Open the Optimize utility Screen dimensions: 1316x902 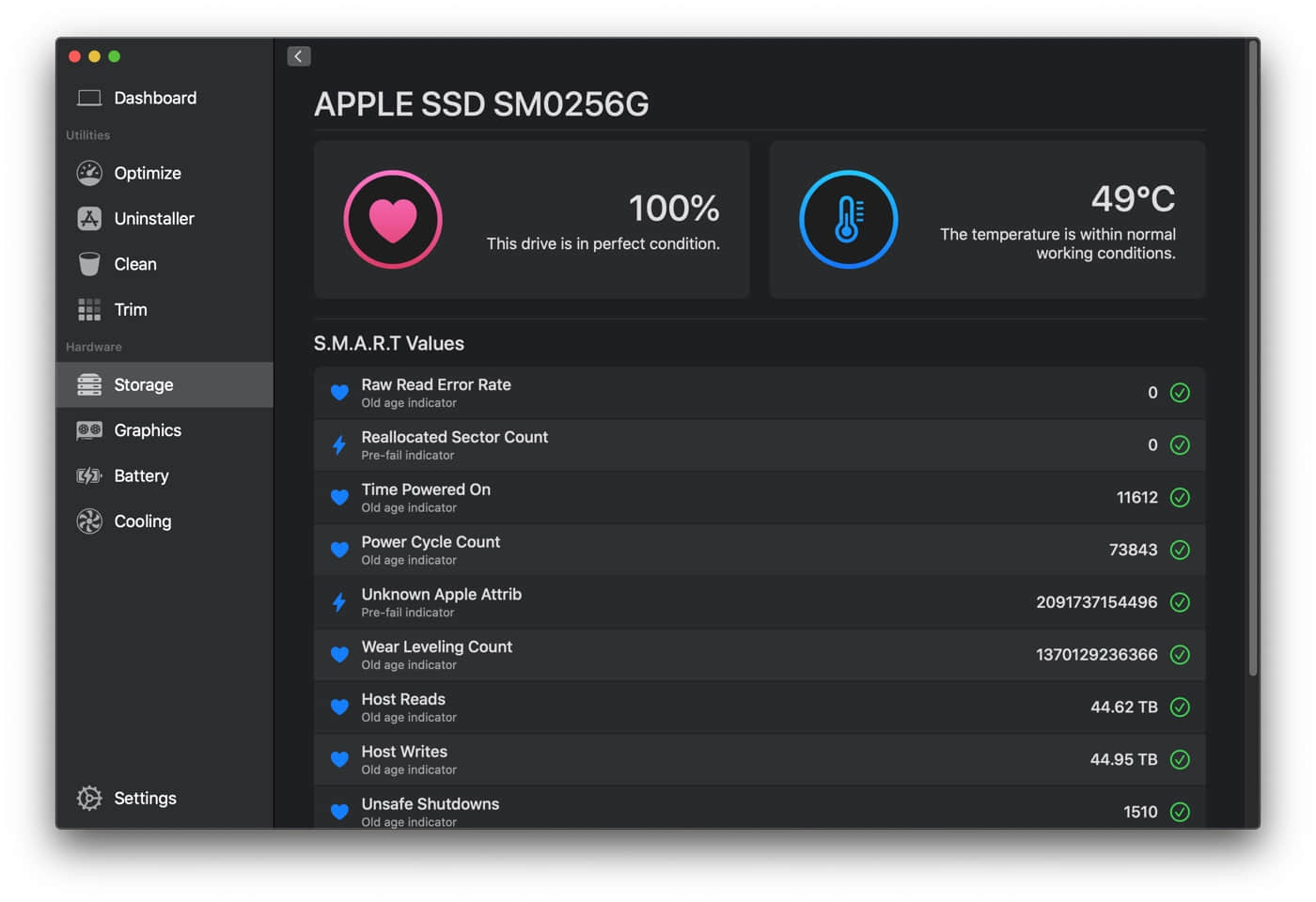(x=164, y=173)
